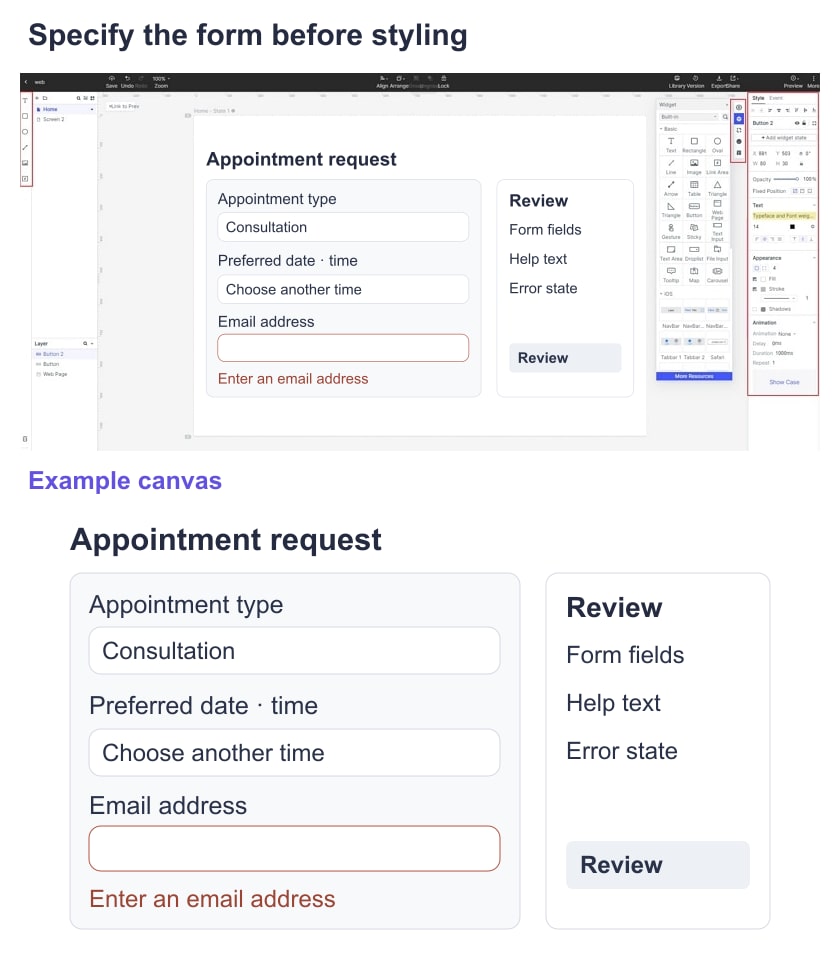This screenshot has height=970, width=840.
Task: Add a Sticky widget from the Widget panel
Action: click(694, 231)
